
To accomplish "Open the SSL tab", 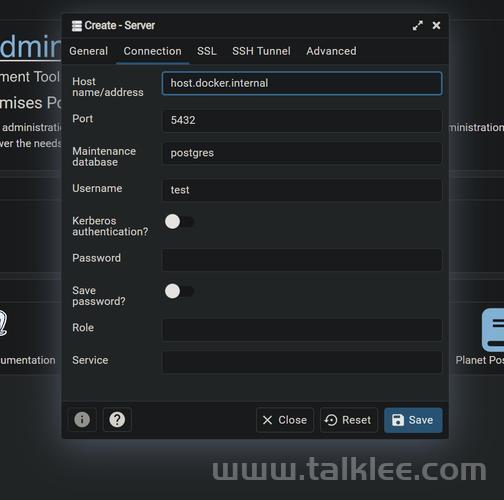I will pos(207,51).
